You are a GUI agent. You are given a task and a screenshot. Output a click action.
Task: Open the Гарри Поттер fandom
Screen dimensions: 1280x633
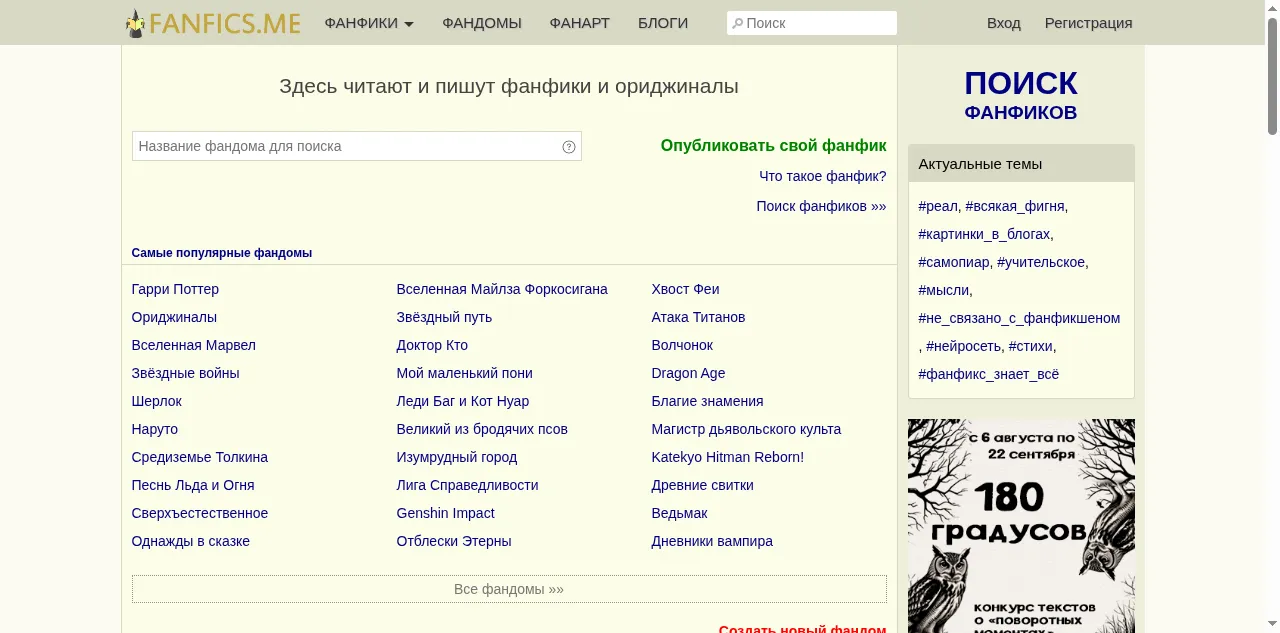175,289
